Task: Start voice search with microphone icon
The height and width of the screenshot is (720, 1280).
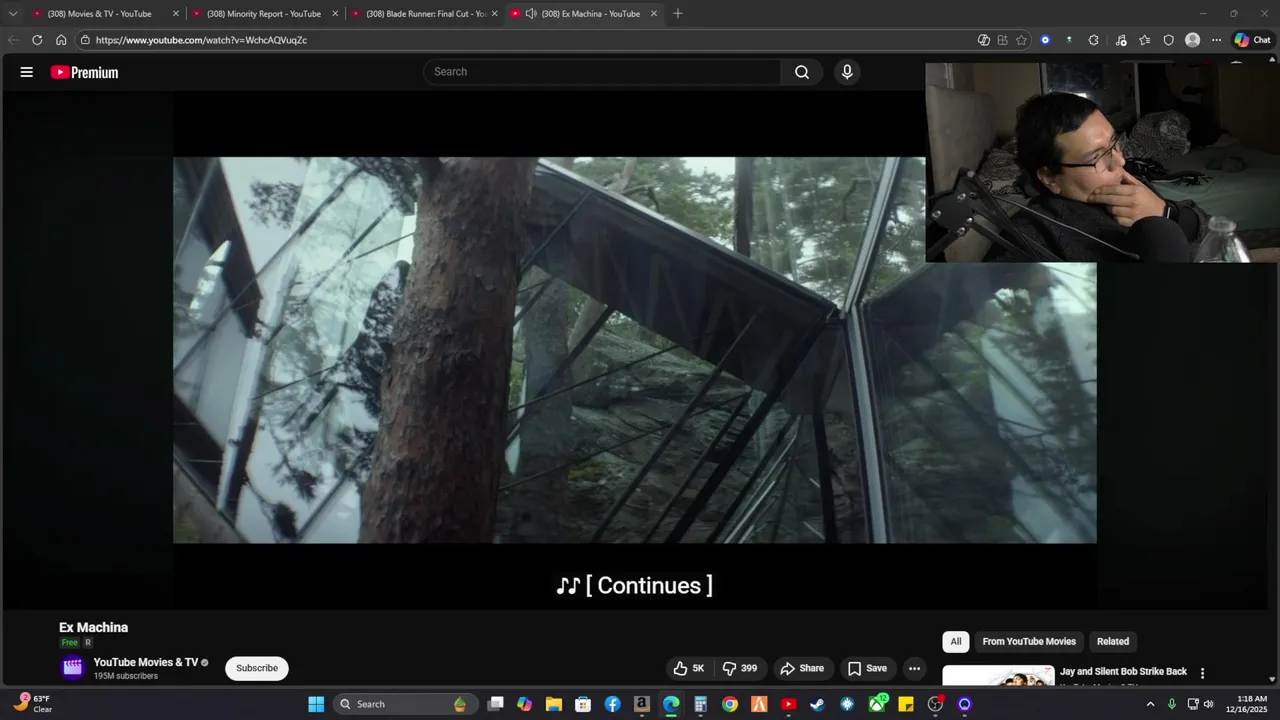Action: 847,72
